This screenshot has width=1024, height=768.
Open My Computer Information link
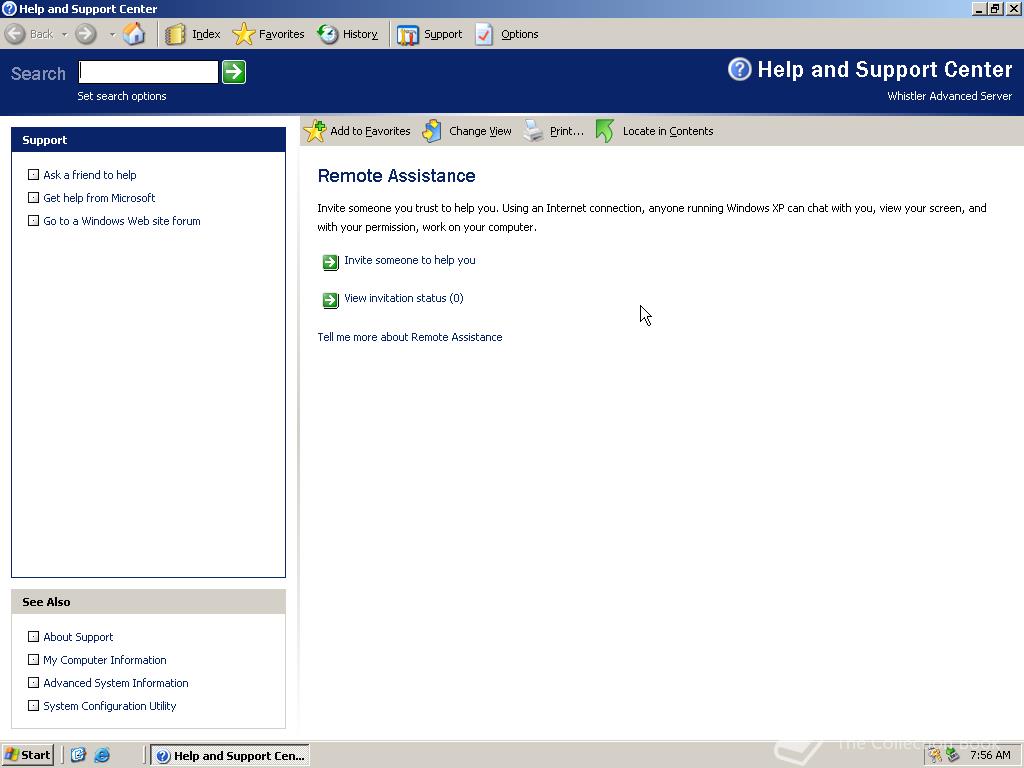click(105, 660)
